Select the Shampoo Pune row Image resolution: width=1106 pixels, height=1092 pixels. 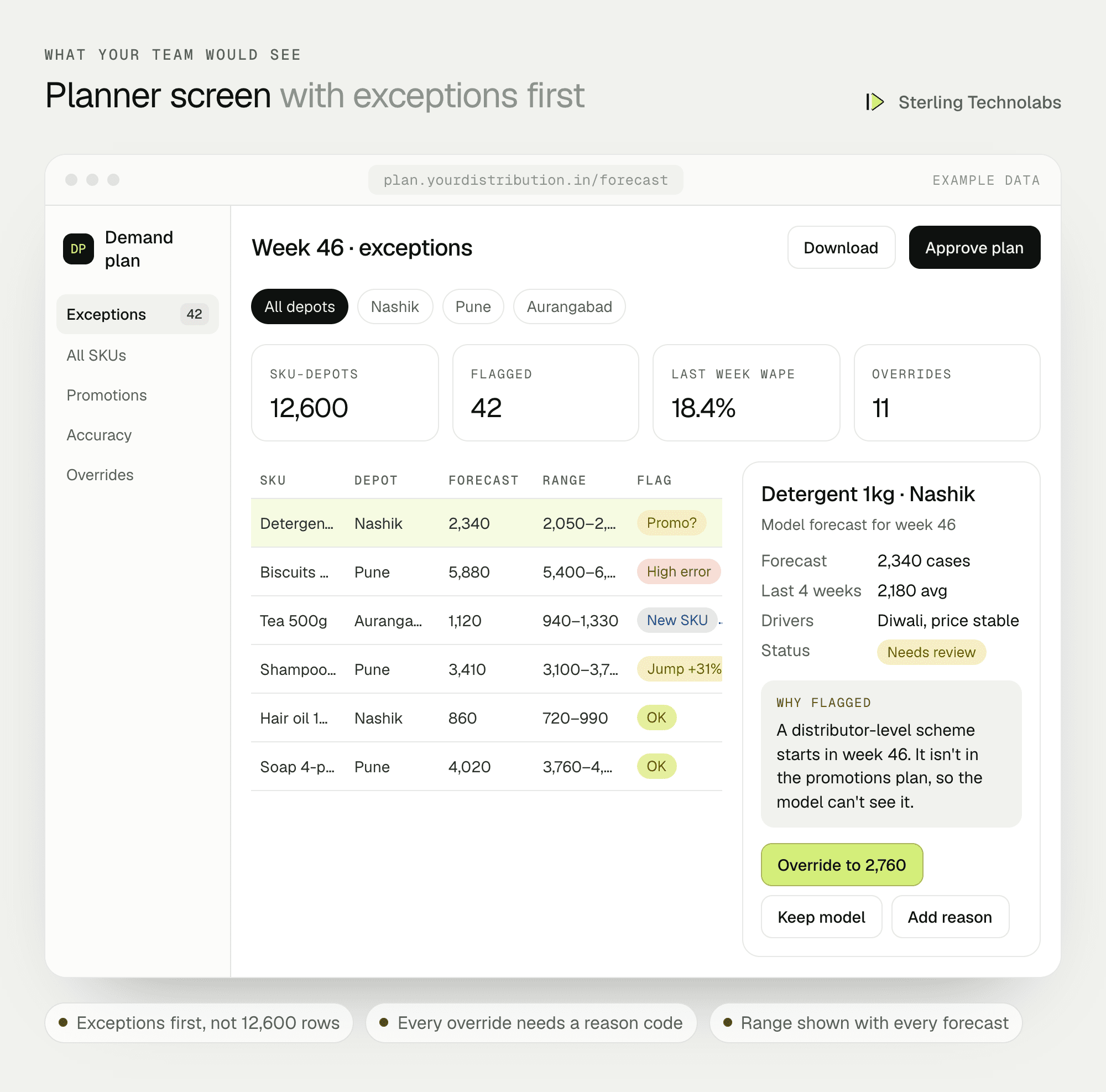[x=487, y=669]
